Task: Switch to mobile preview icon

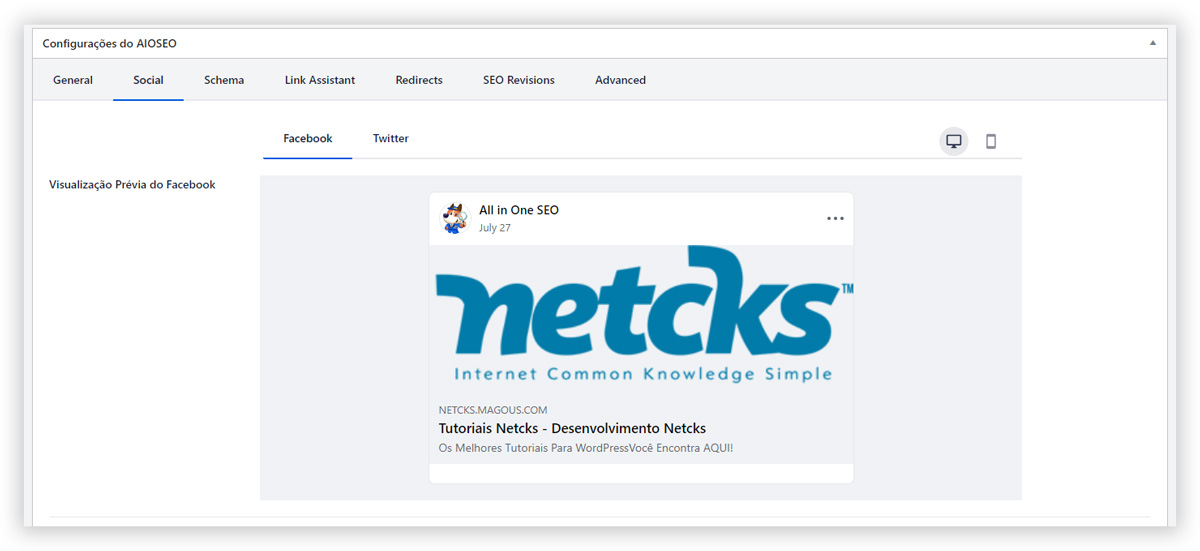Action: 991,141
